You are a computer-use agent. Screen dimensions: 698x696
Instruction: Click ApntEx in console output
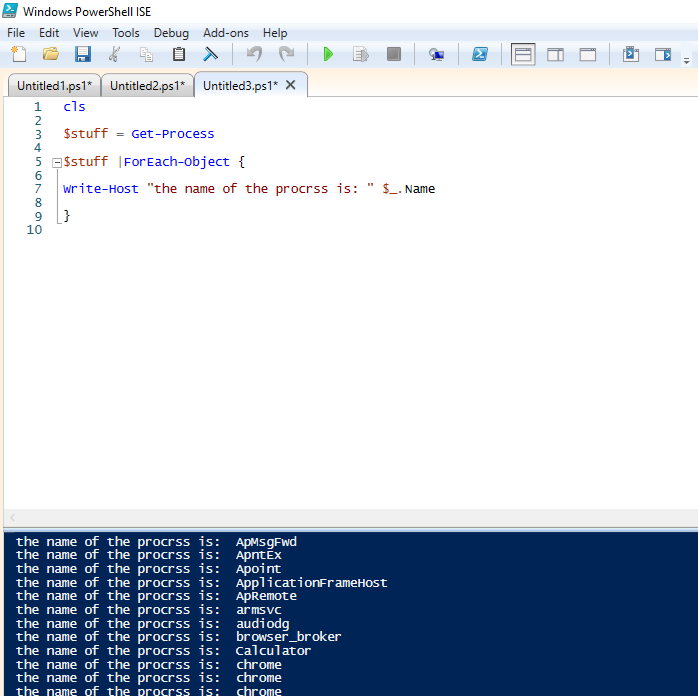point(259,555)
